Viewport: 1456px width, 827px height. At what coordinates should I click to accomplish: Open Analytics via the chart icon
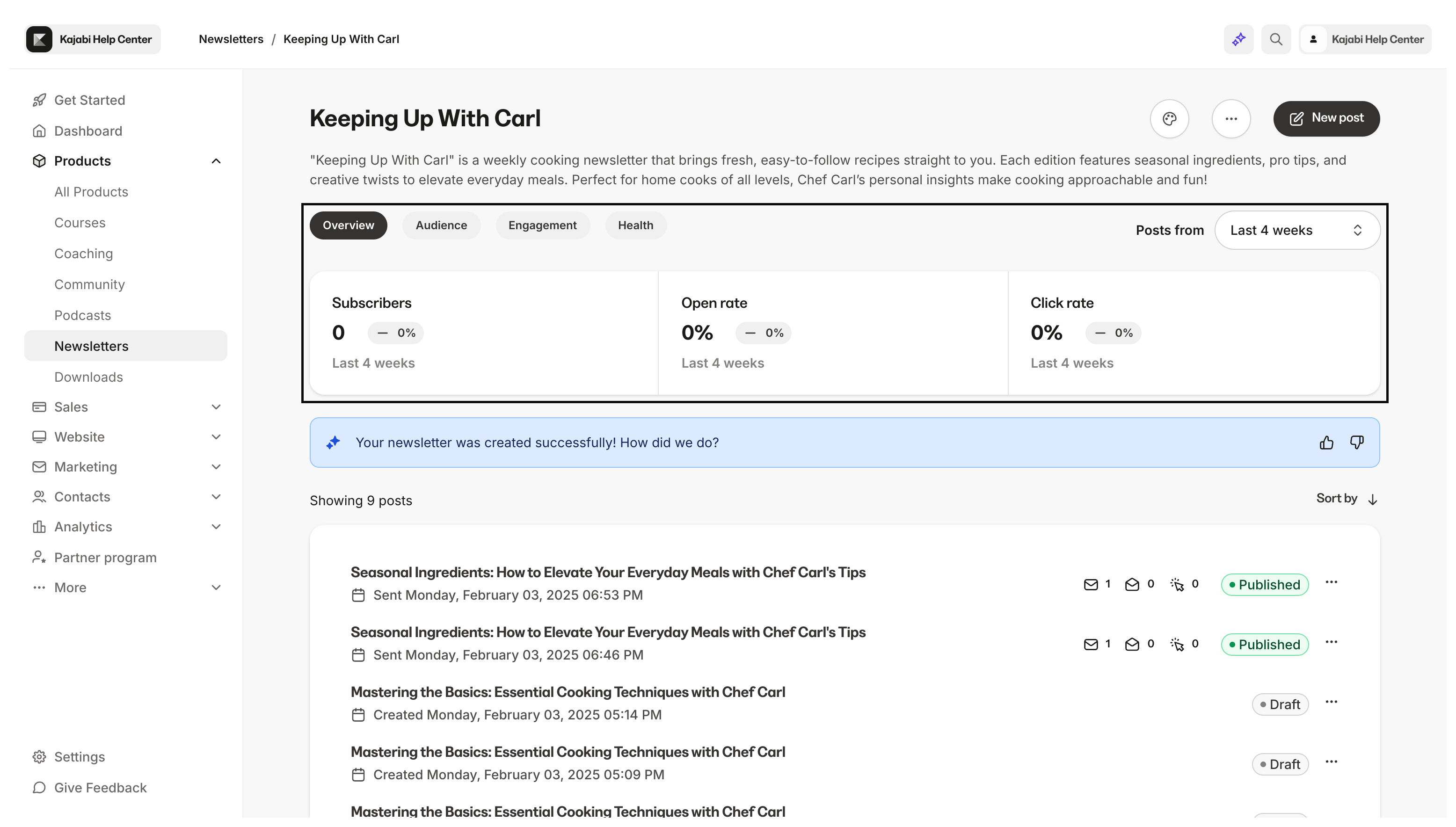39,527
